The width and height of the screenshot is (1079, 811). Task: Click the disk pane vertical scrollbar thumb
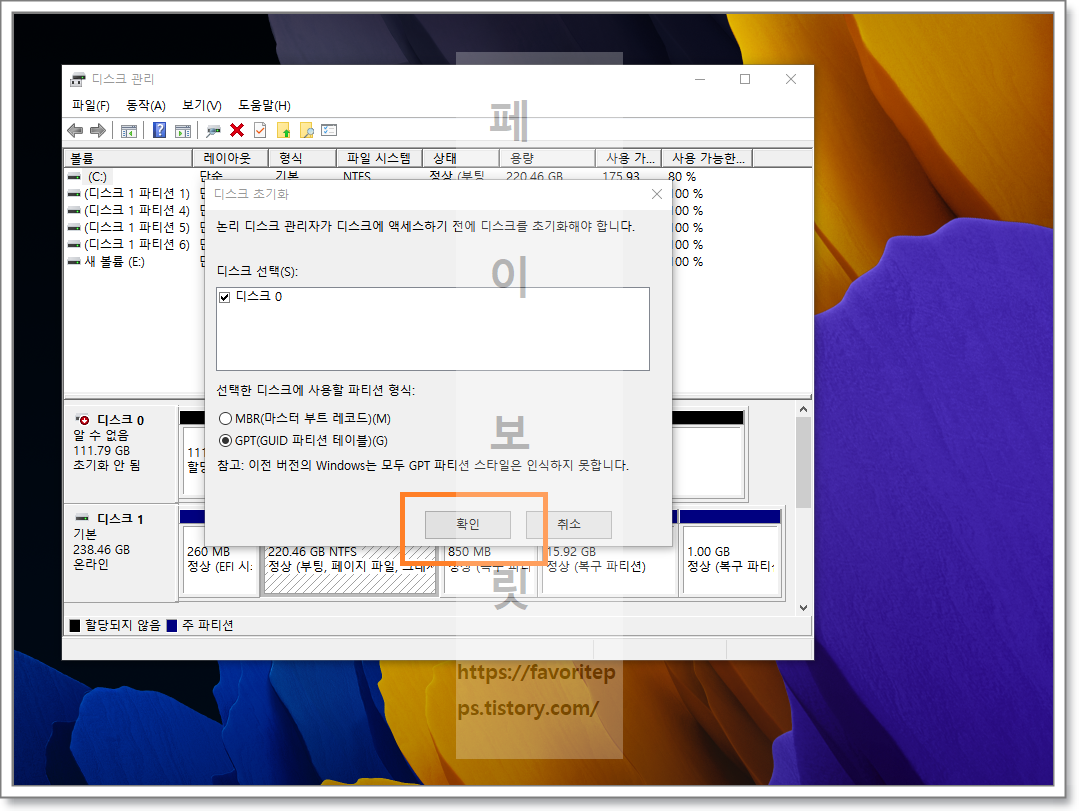(803, 462)
